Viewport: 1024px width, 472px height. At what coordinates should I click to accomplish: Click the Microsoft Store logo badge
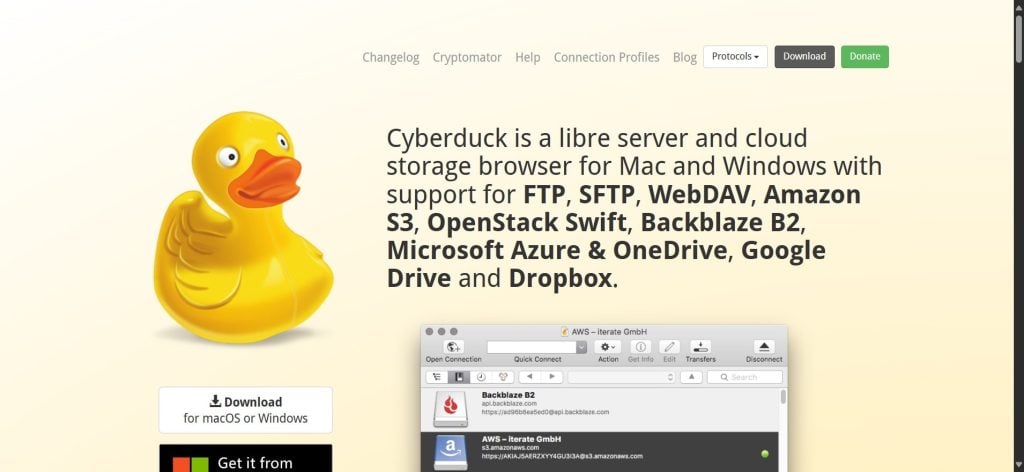[191, 464]
